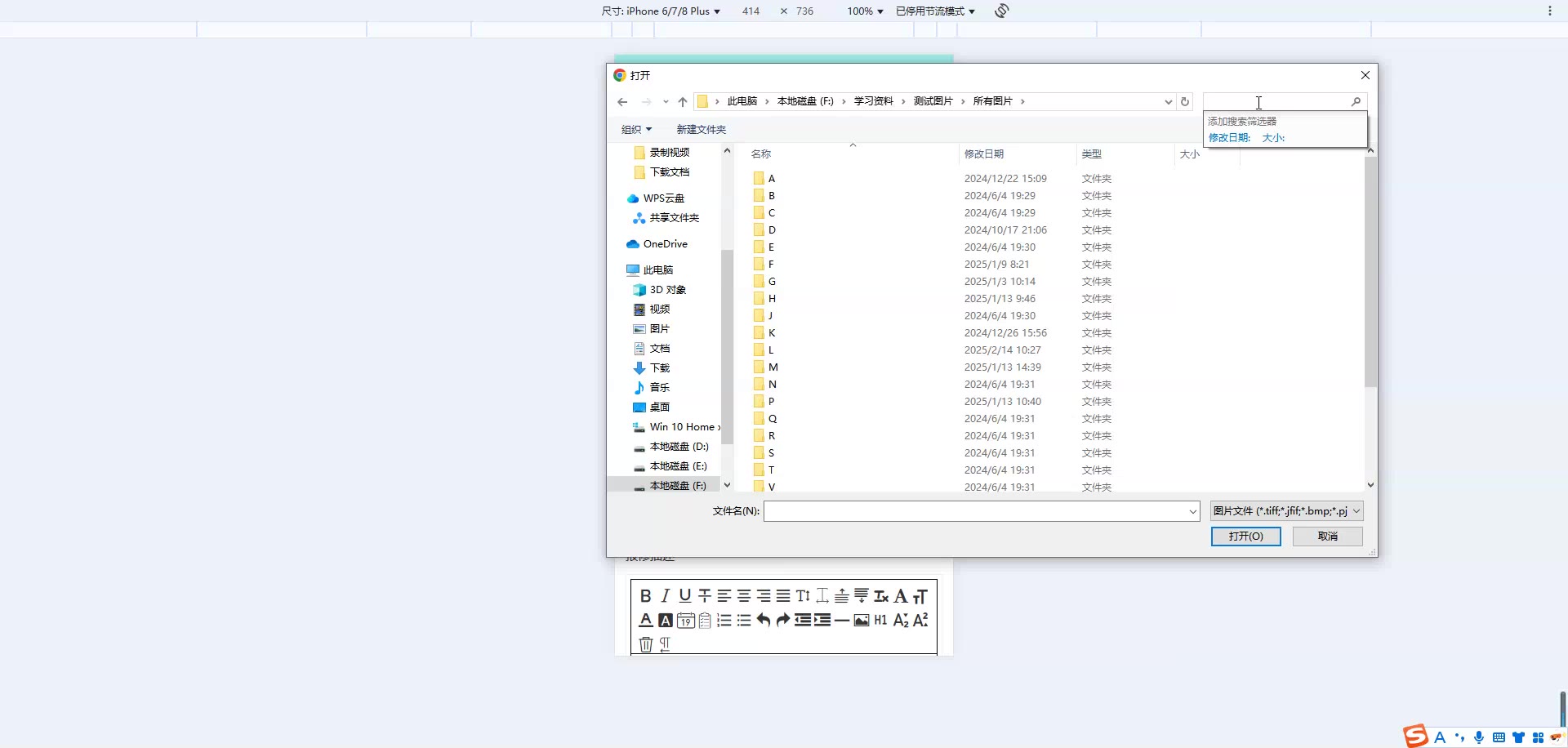Rotate the device viewport orientation
The width and height of the screenshot is (1568, 748).
click(1002, 11)
